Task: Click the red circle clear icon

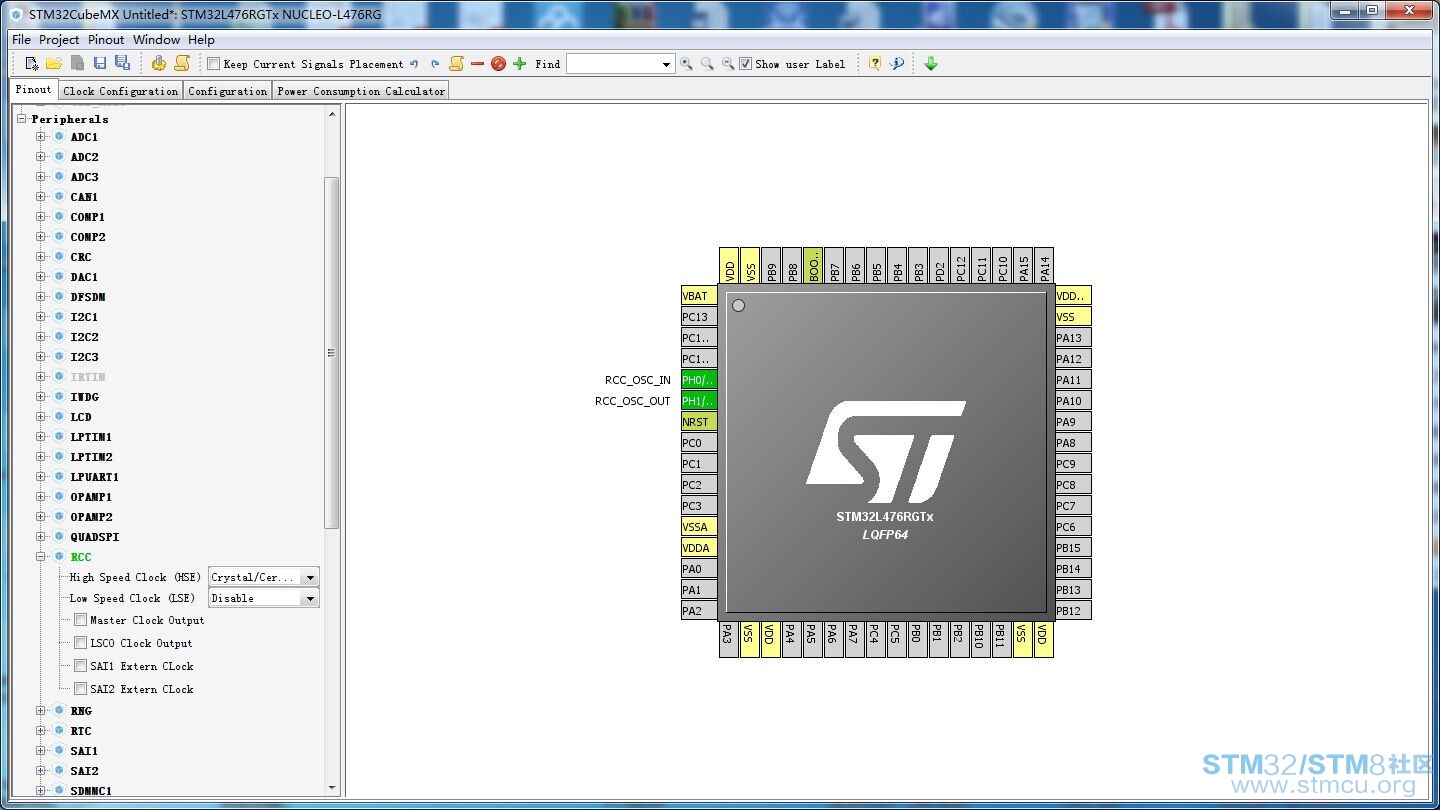Action: [498, 64]
